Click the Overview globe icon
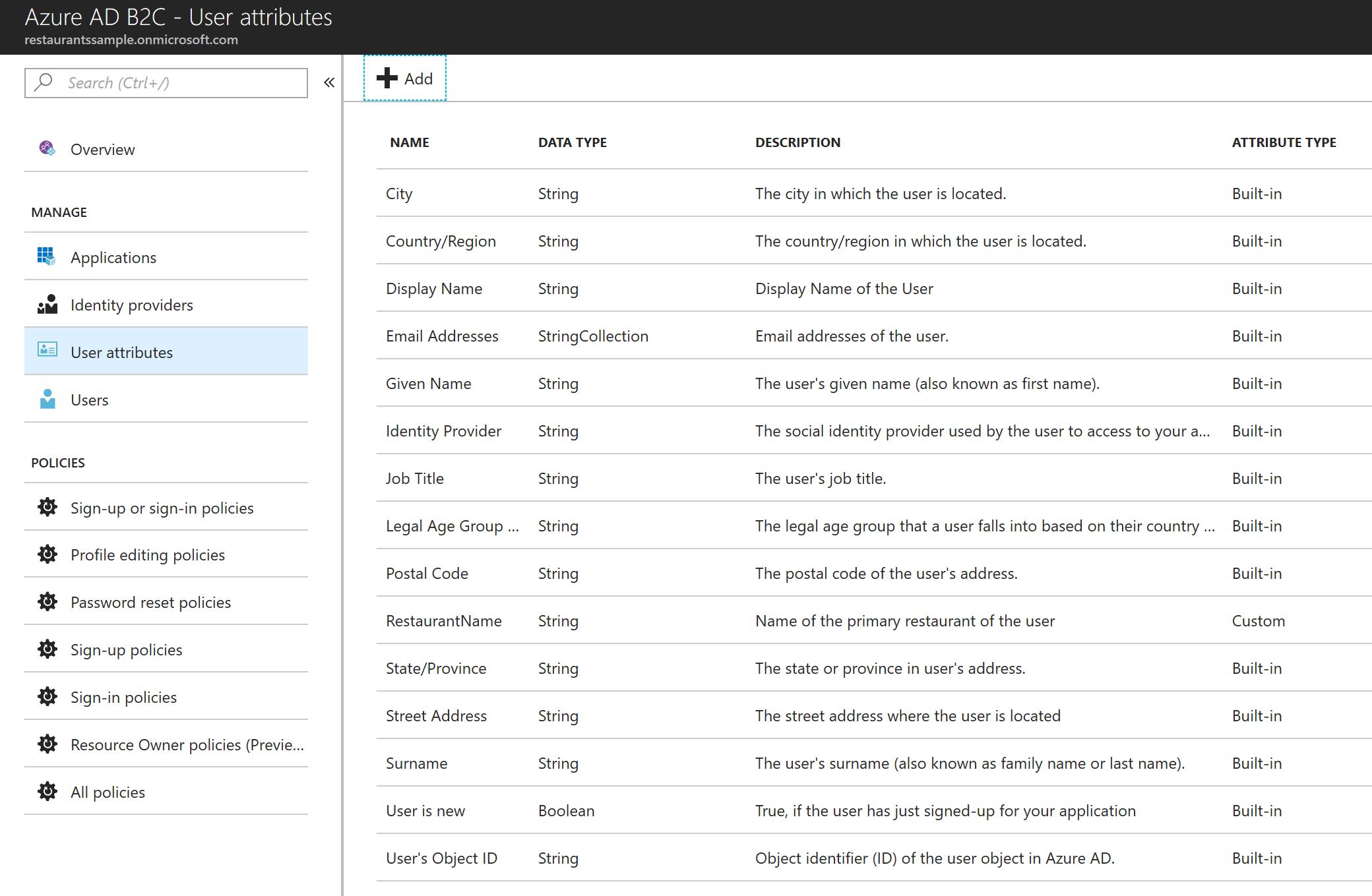The image size is (1372, 896). 47,148
